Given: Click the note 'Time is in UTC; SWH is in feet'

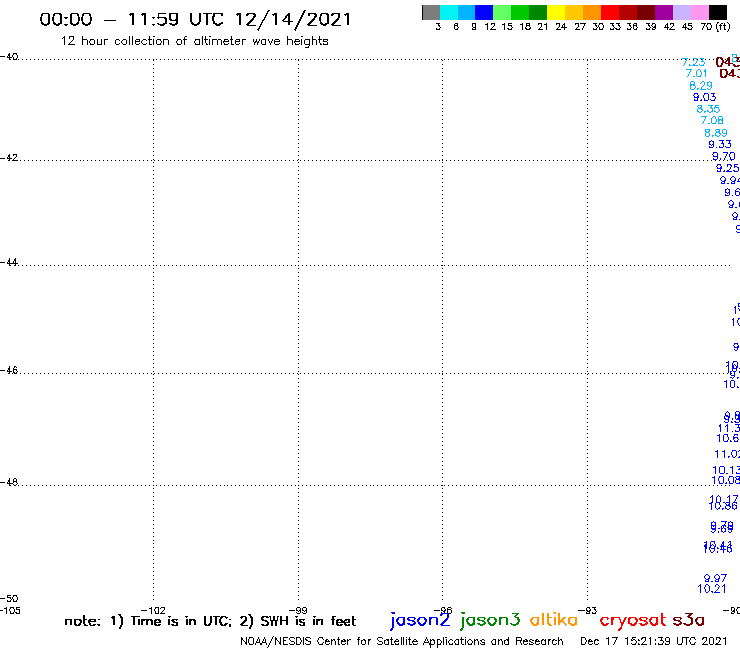Looking at the screenshot, I should pyautogui.click(x=210, y=621).
